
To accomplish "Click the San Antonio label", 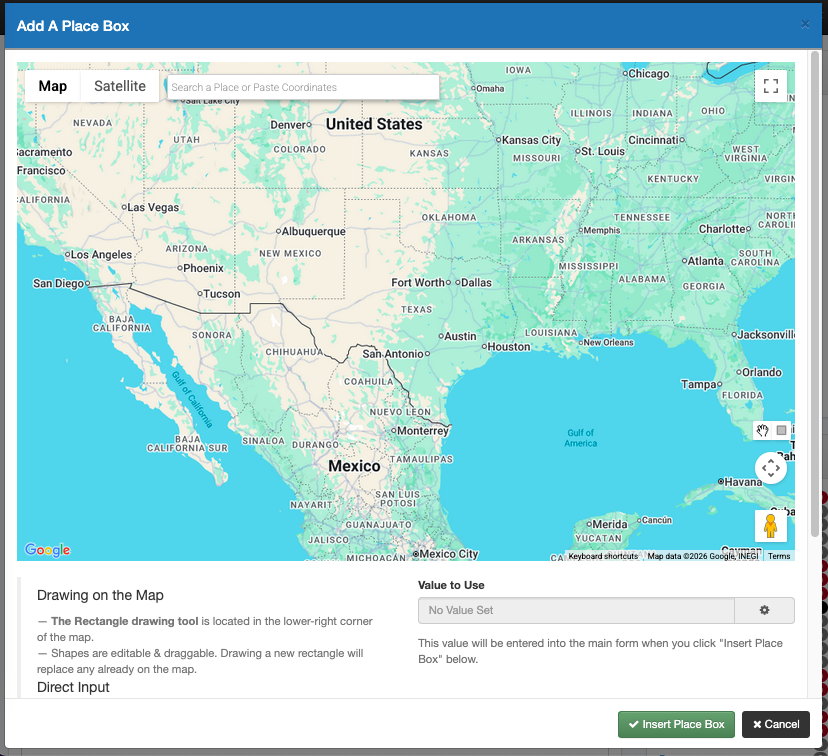I will coord(393,354).
